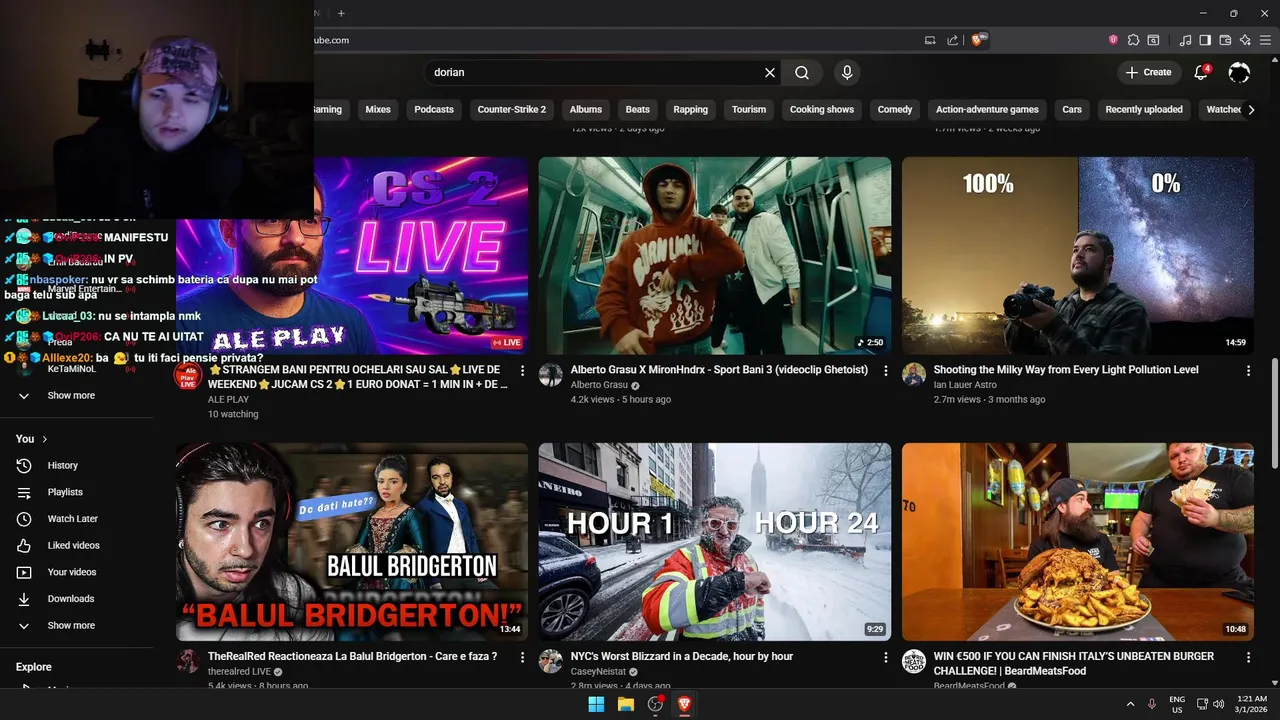Select the Recently uploaded filter chip
Screen dimensions: 1280x720
point(1144,110)
